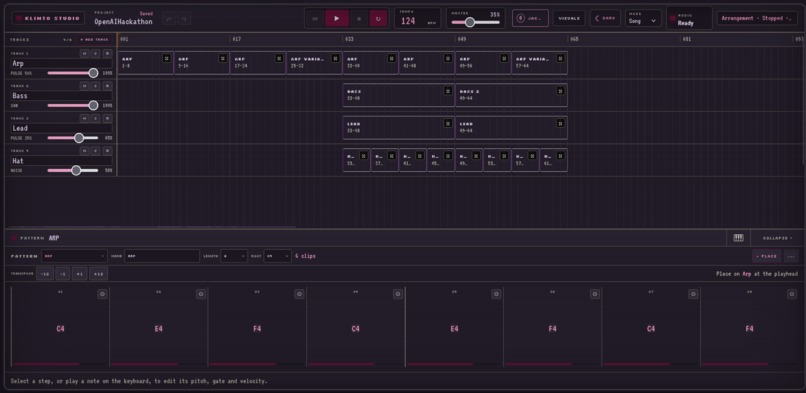Redo the last undone change
Image resolution: width=806 pixels, height=393 pixels.
(184, 20)
